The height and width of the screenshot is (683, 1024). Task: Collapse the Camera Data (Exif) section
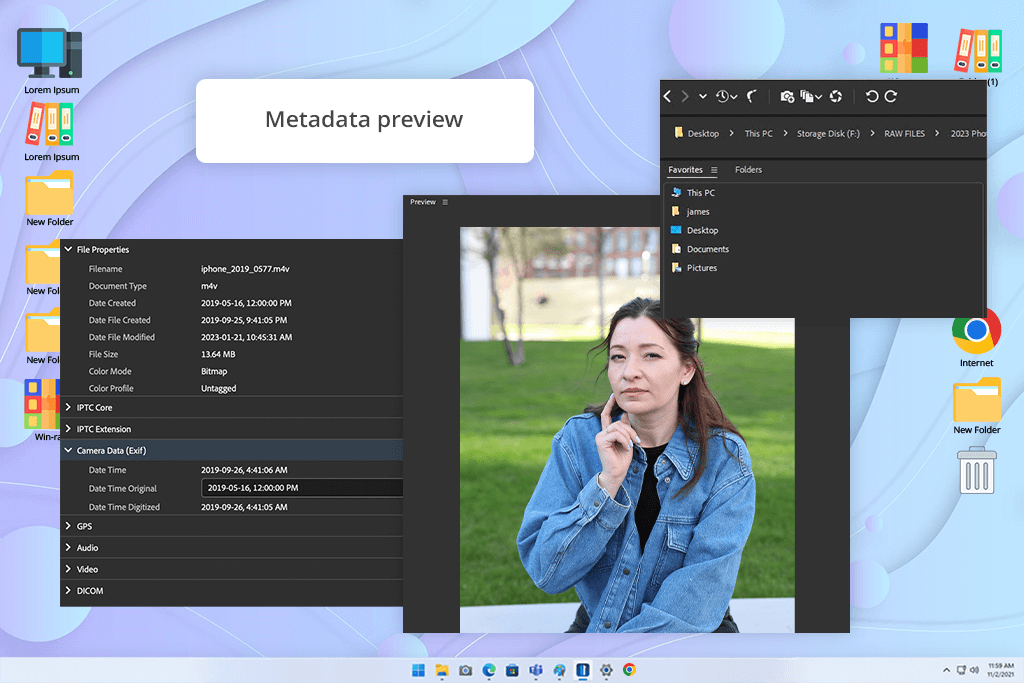point(68,451)
